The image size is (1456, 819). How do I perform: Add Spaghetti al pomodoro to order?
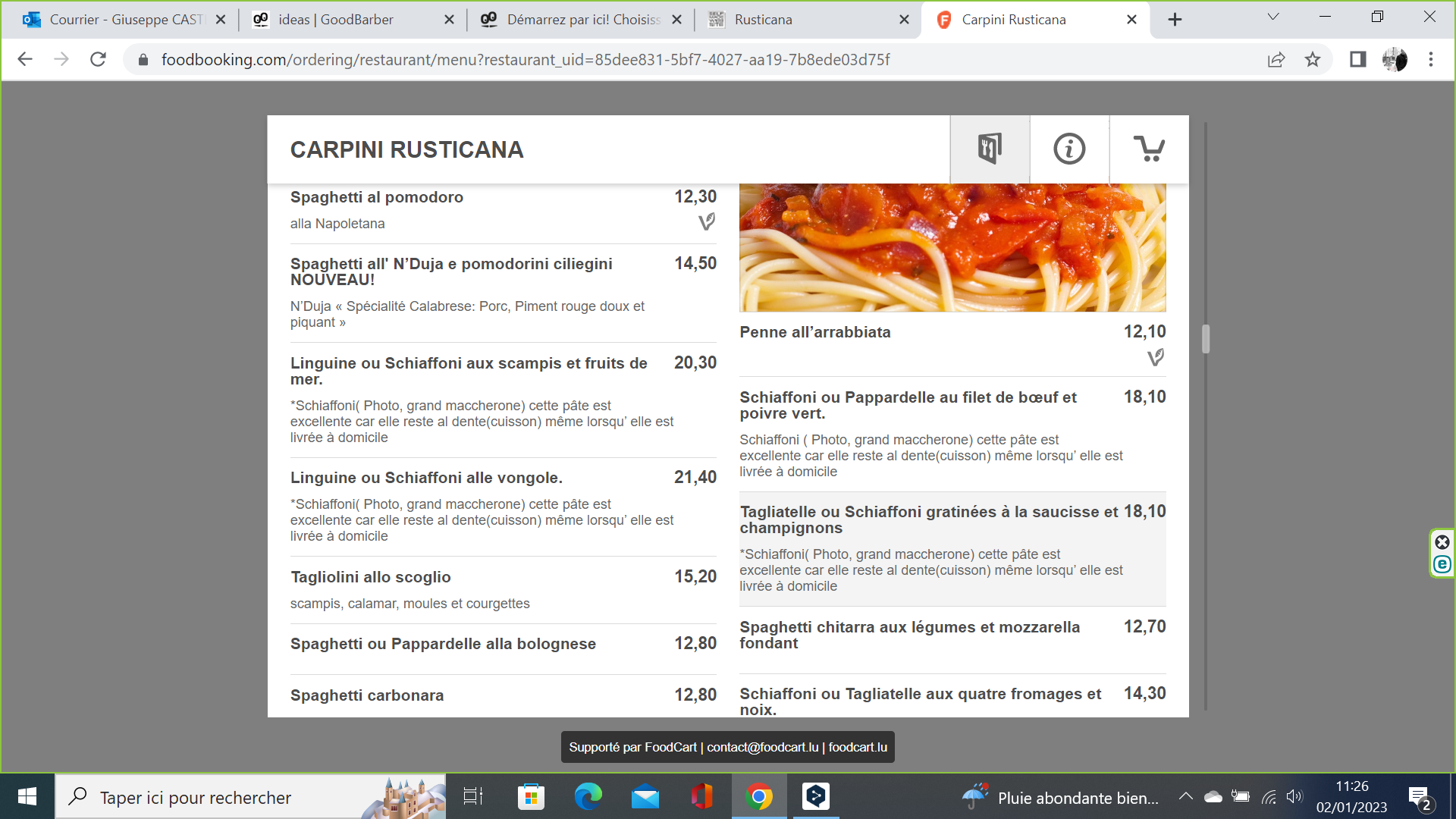pyautogui.click(x=504, y=210)
